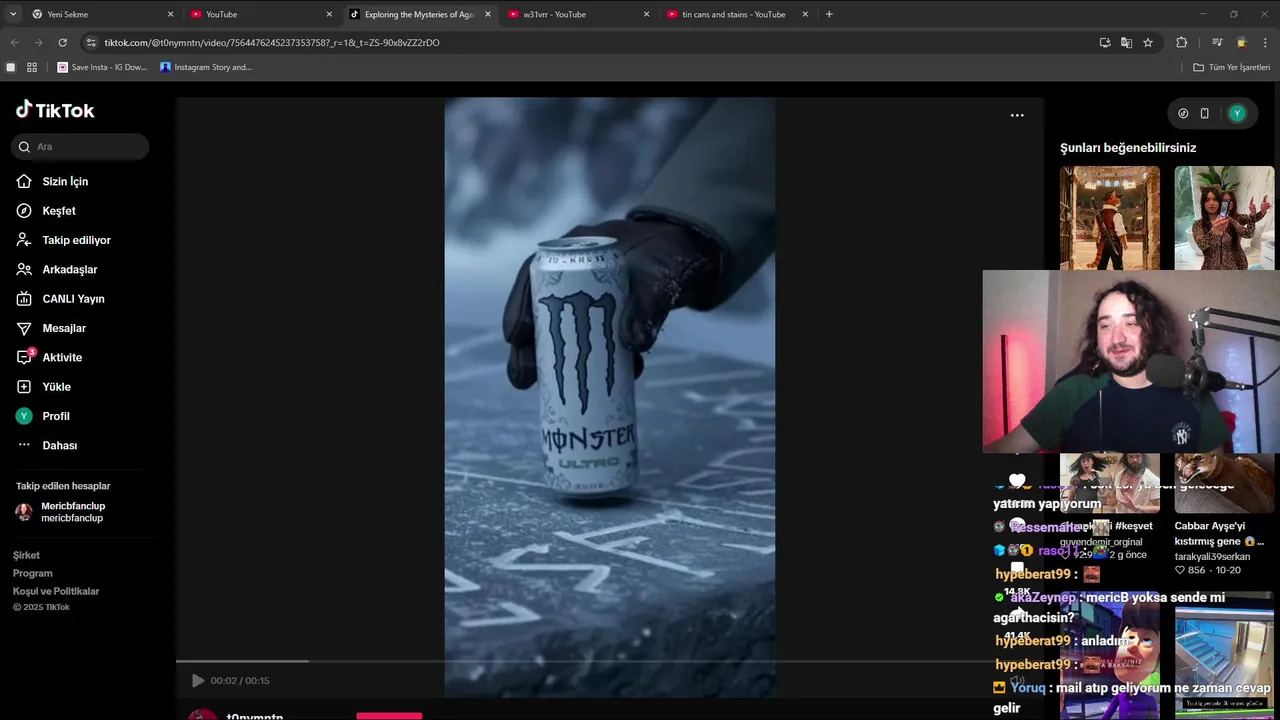The image size is (1280, 720).
Task: Open media controls music icon
Action: pos(1217,43)
